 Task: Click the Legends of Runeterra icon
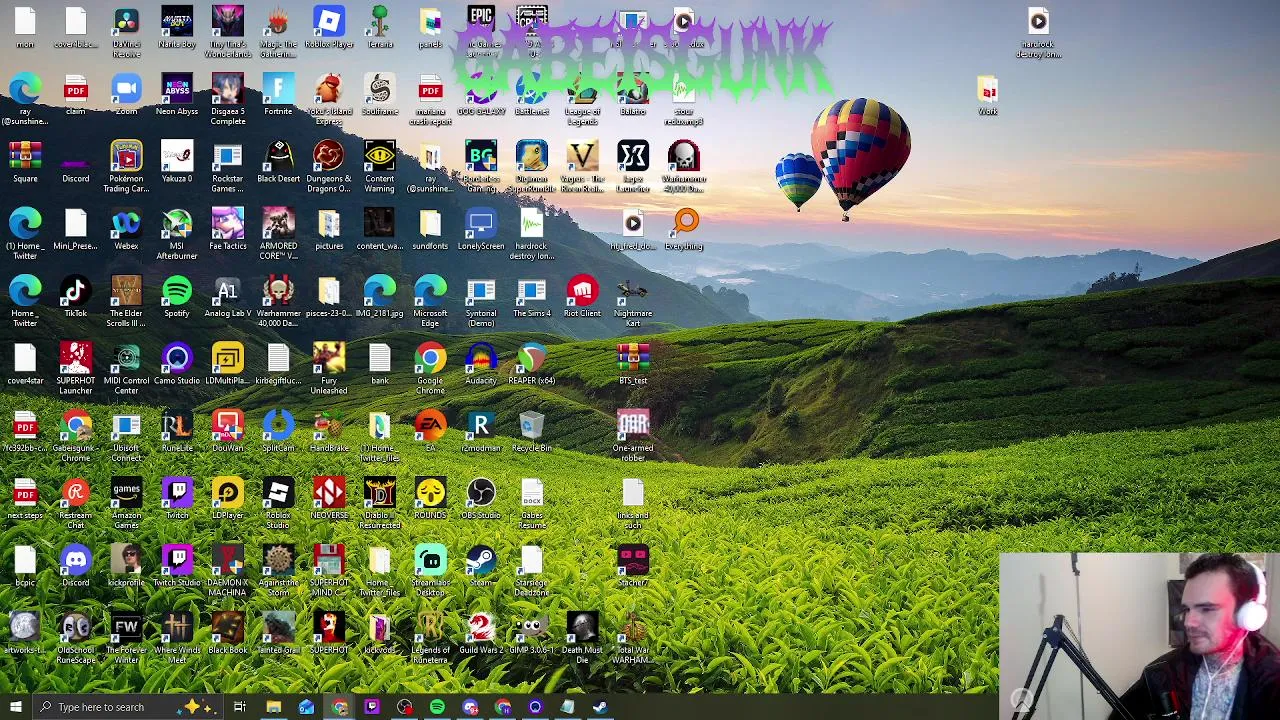(x=430, y=637)
